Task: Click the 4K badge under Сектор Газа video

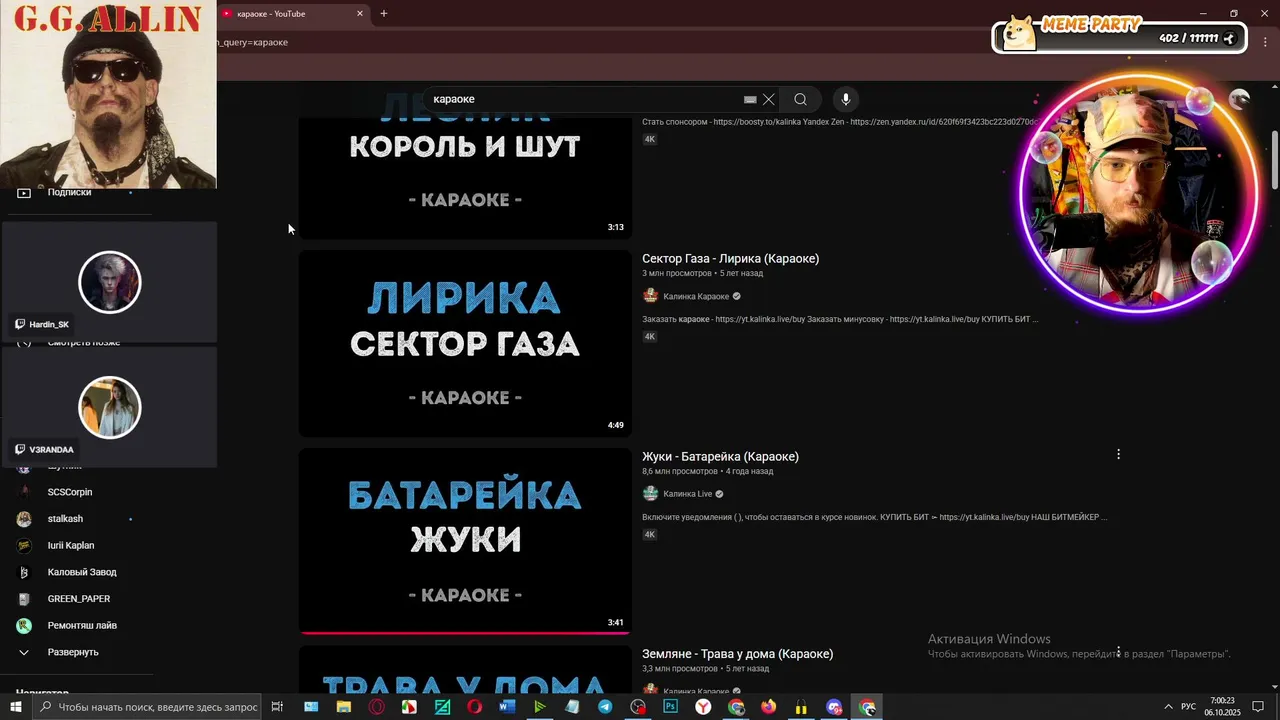Action: tap(649, 337)
